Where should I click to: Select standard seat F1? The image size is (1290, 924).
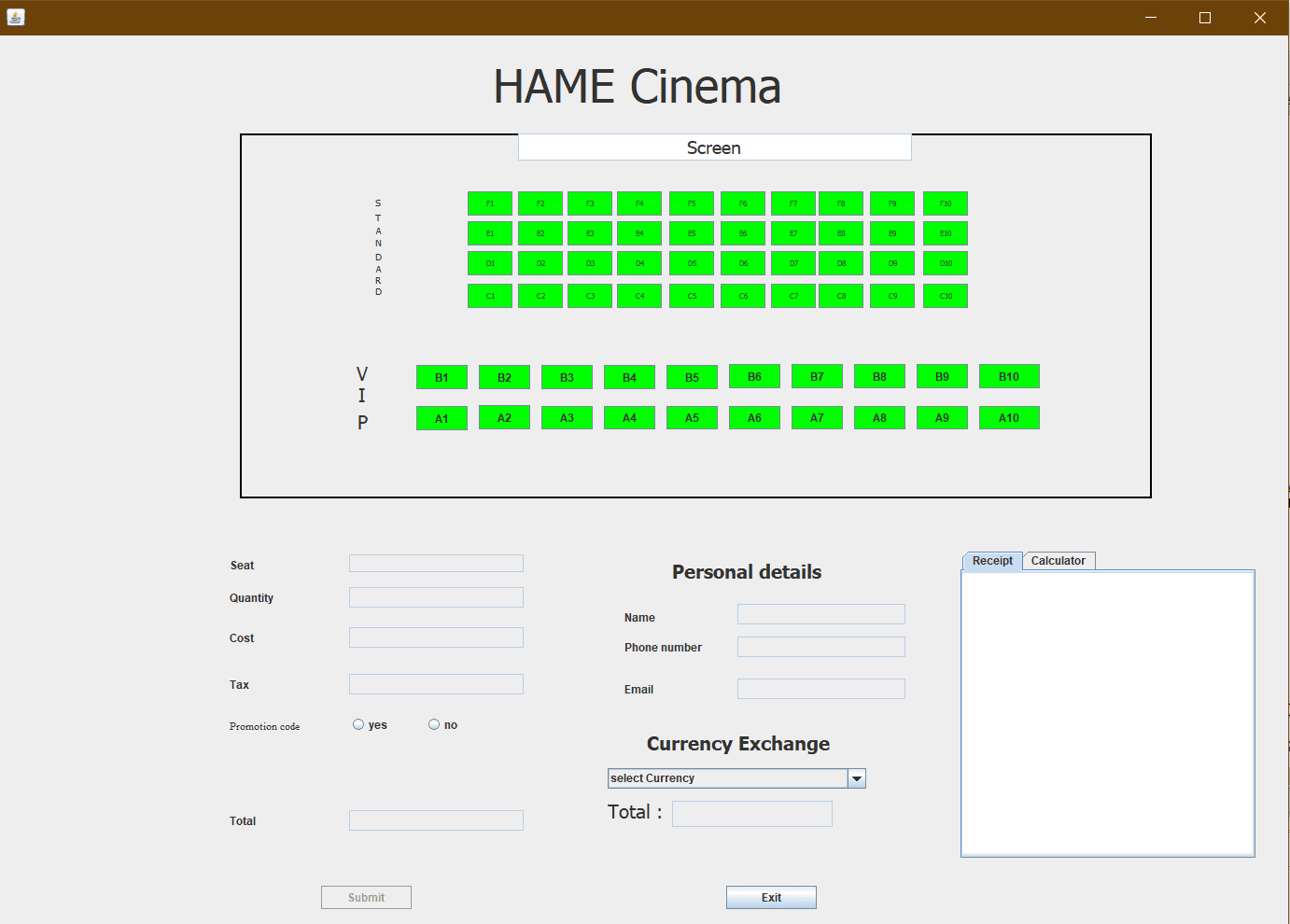coord(490,203)
